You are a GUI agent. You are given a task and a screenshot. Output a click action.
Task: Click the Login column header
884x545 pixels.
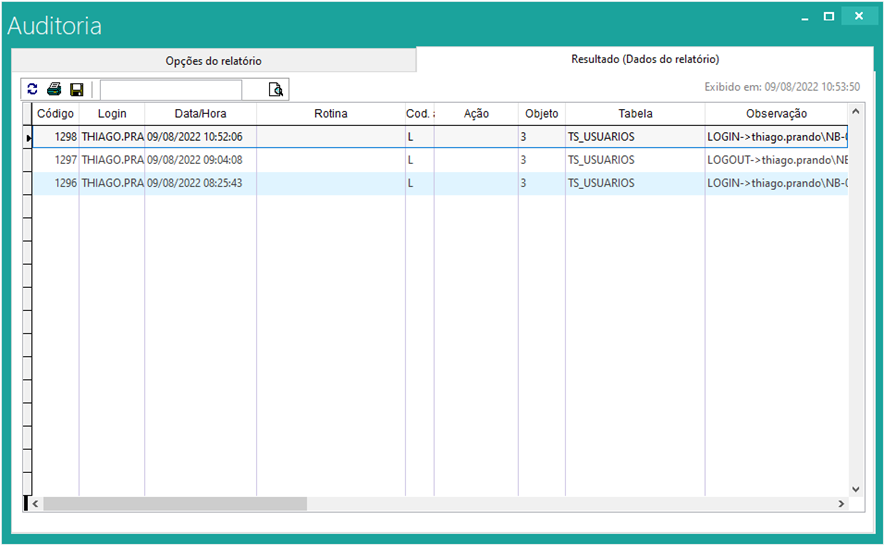click(112, 114)
